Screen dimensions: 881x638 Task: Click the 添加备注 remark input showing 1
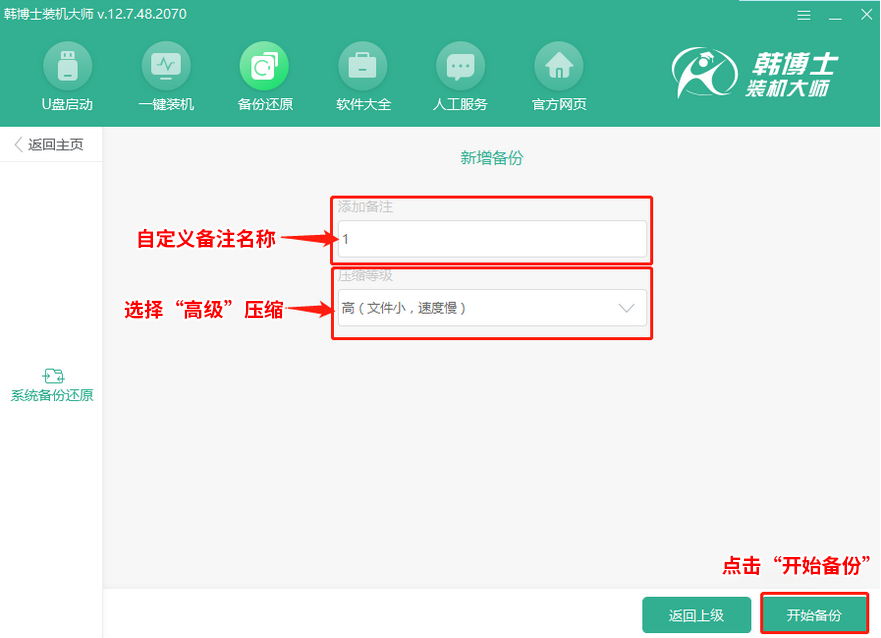tap(492, 240)
